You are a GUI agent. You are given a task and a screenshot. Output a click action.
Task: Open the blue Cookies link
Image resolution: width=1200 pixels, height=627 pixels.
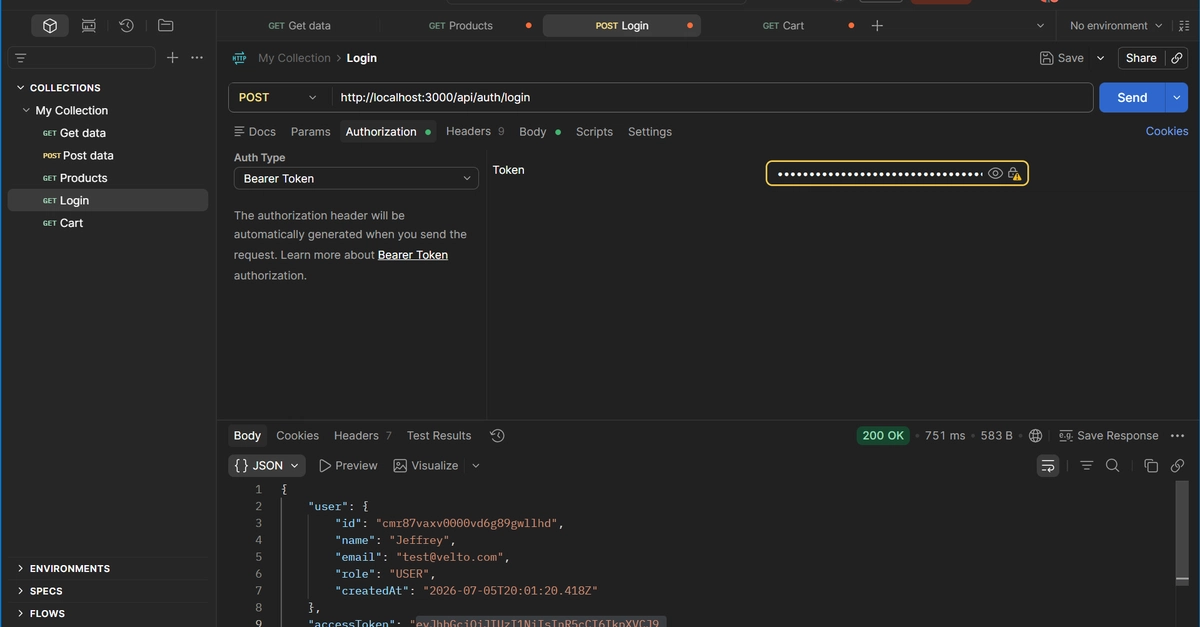(1167, 131)
